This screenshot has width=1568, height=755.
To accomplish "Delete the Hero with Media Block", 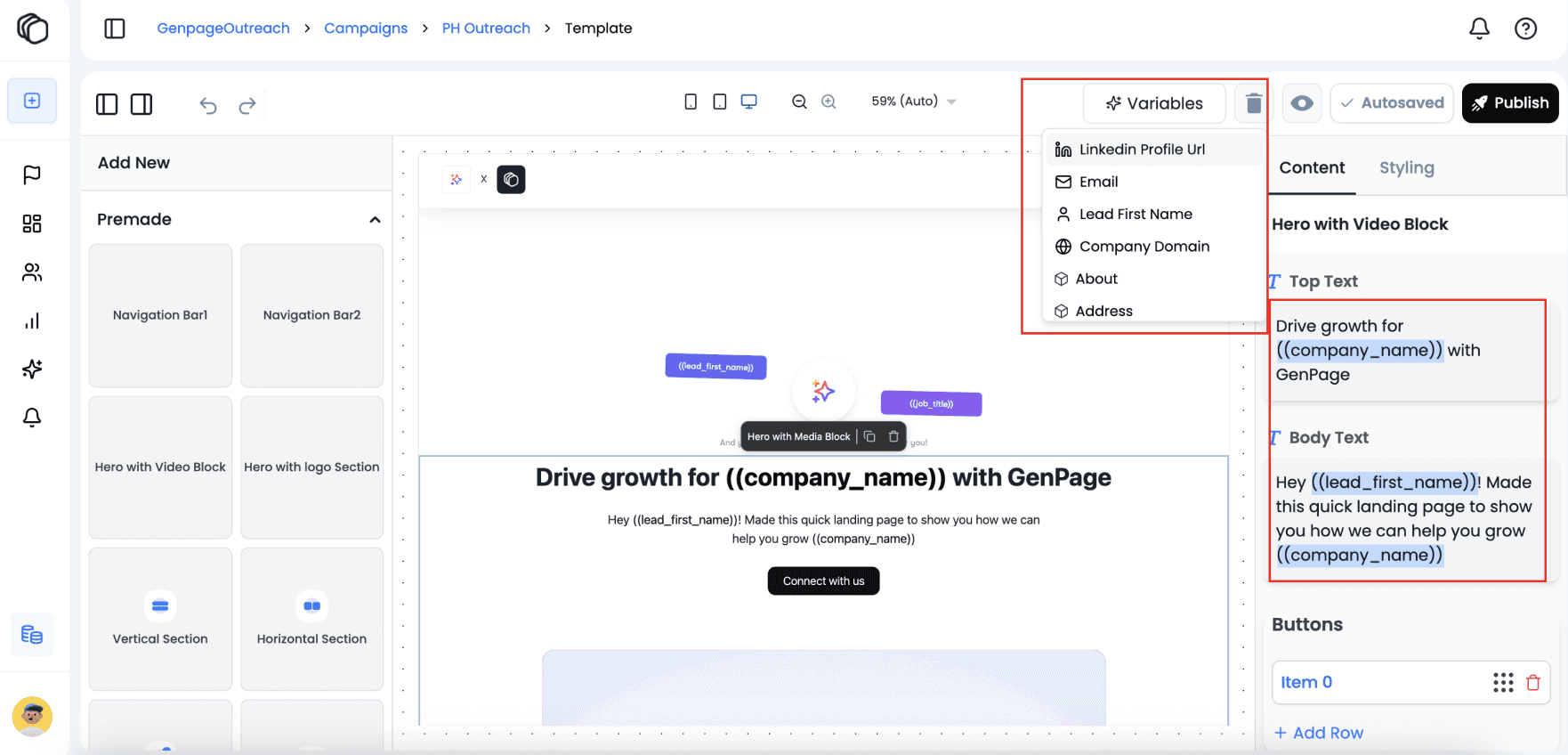I will tap(893, 436).
